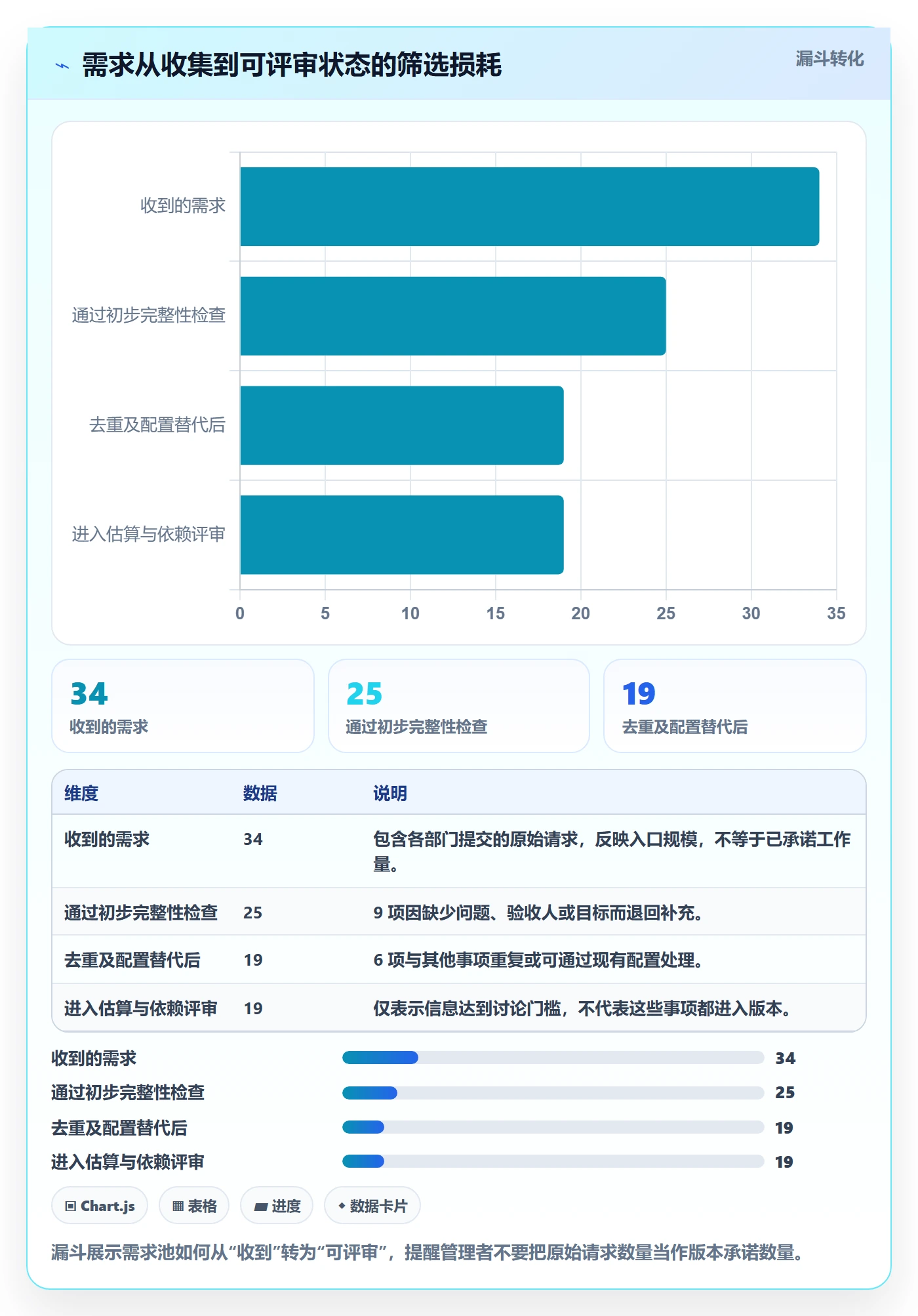Select table cell 进入估算与依赖评审
Screen dimensions: 918x1316
point(141,1008)
